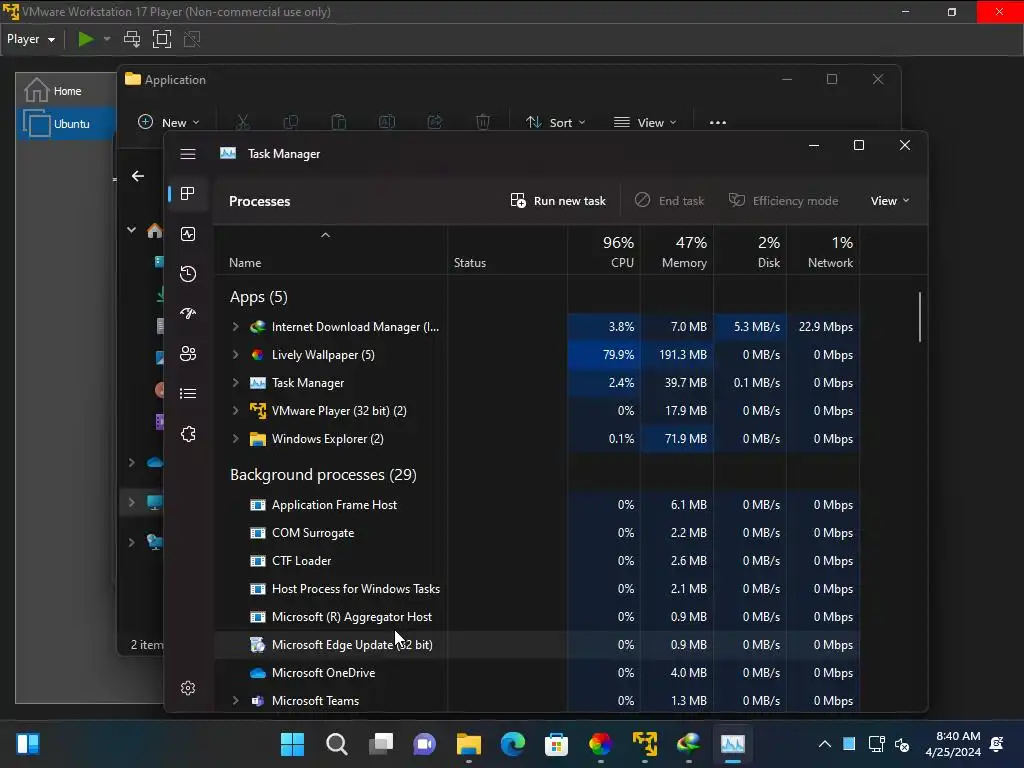Viewport: 1024px width, 768px height.
Task: Open New menu in Application Explorer window
Action: [x=168, y=122]
